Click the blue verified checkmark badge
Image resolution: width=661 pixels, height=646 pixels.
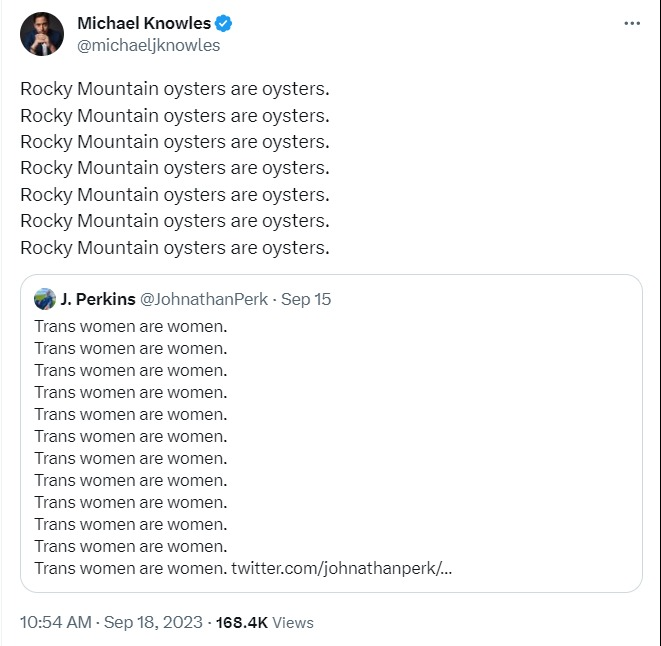(x=227, y=23)
